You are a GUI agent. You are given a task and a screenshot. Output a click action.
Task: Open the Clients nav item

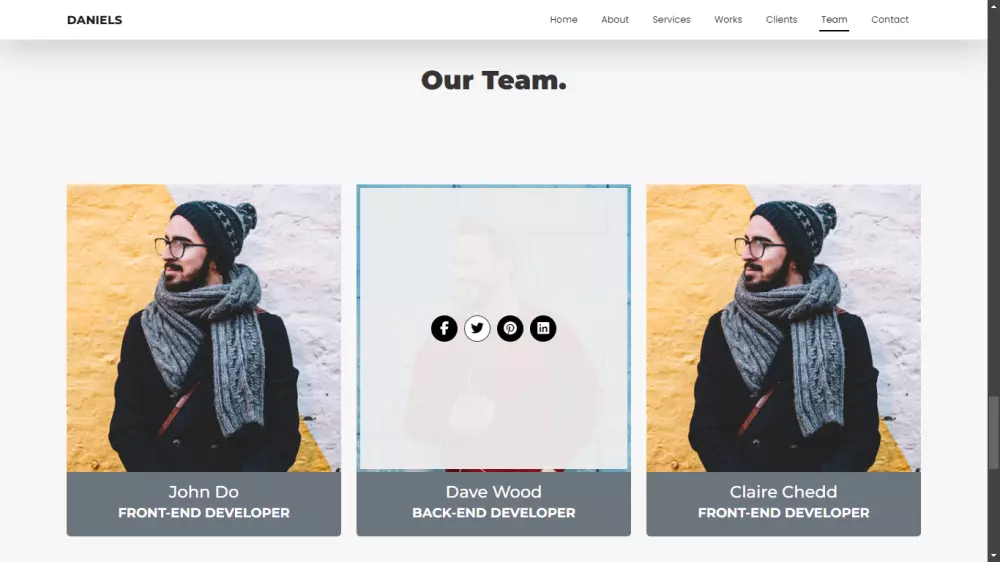click(x=781, y=20)
